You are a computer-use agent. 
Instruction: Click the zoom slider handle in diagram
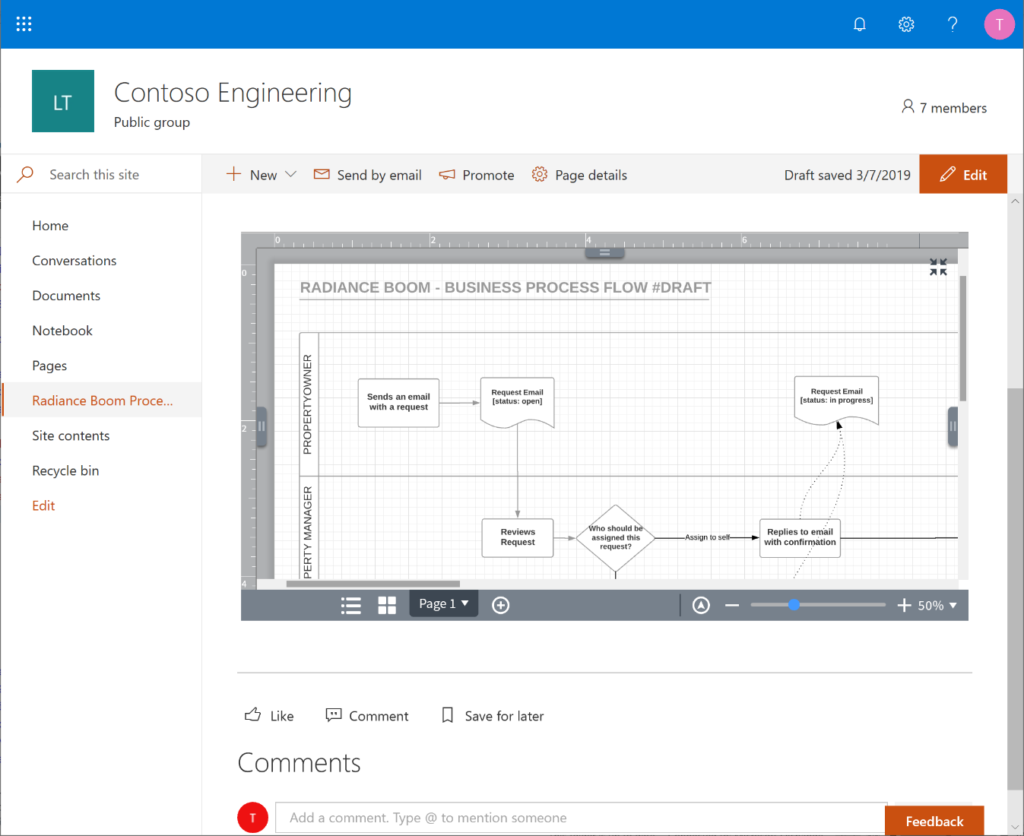pyautogui.click(x=793, y=605)
